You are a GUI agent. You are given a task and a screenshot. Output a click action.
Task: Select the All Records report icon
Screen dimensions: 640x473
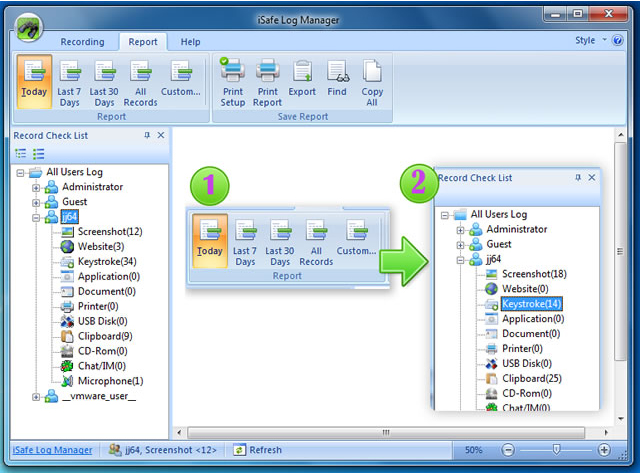click(x=140, y=82)
